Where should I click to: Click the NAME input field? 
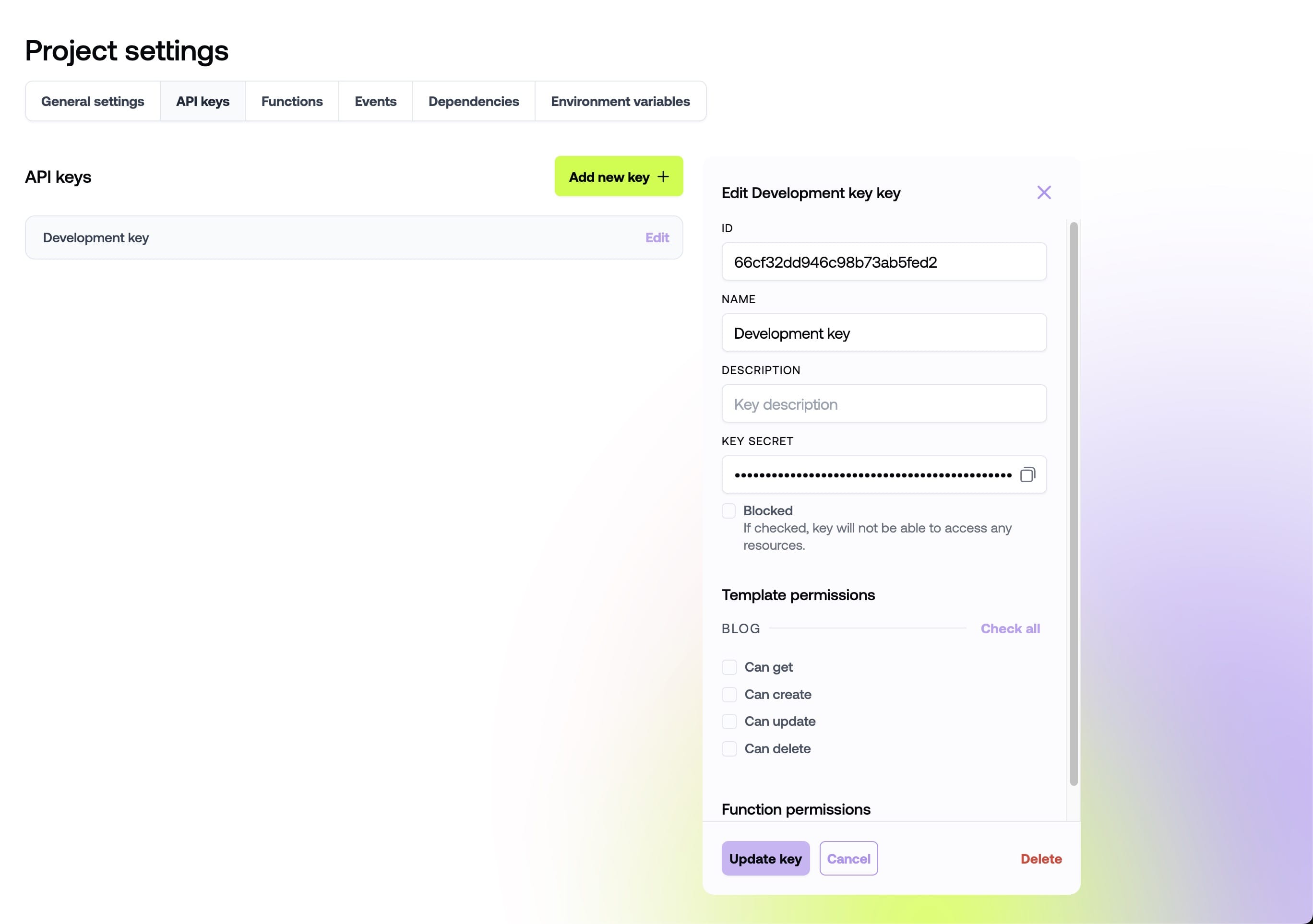point(884,332)
